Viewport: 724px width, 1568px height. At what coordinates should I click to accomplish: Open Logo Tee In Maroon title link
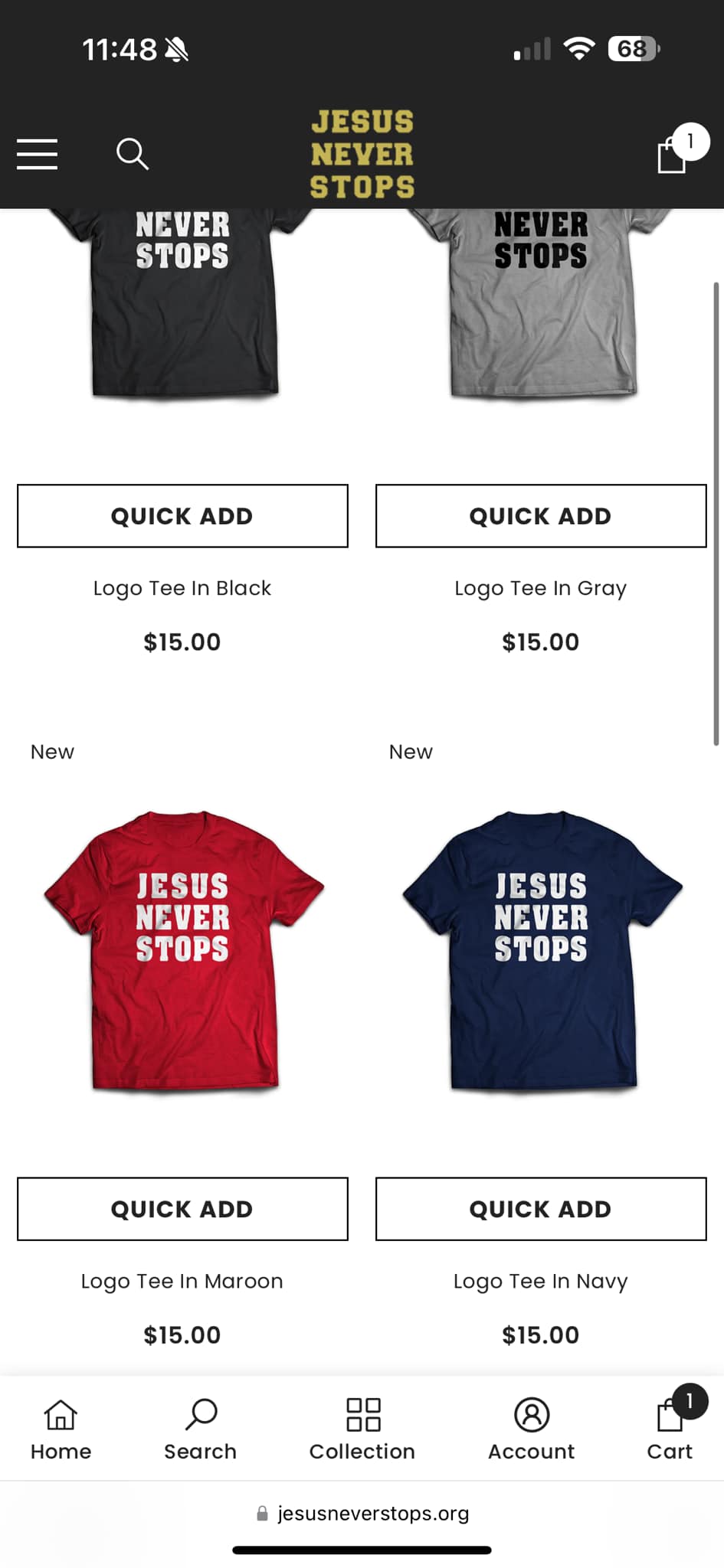(x=182, y=1281)
